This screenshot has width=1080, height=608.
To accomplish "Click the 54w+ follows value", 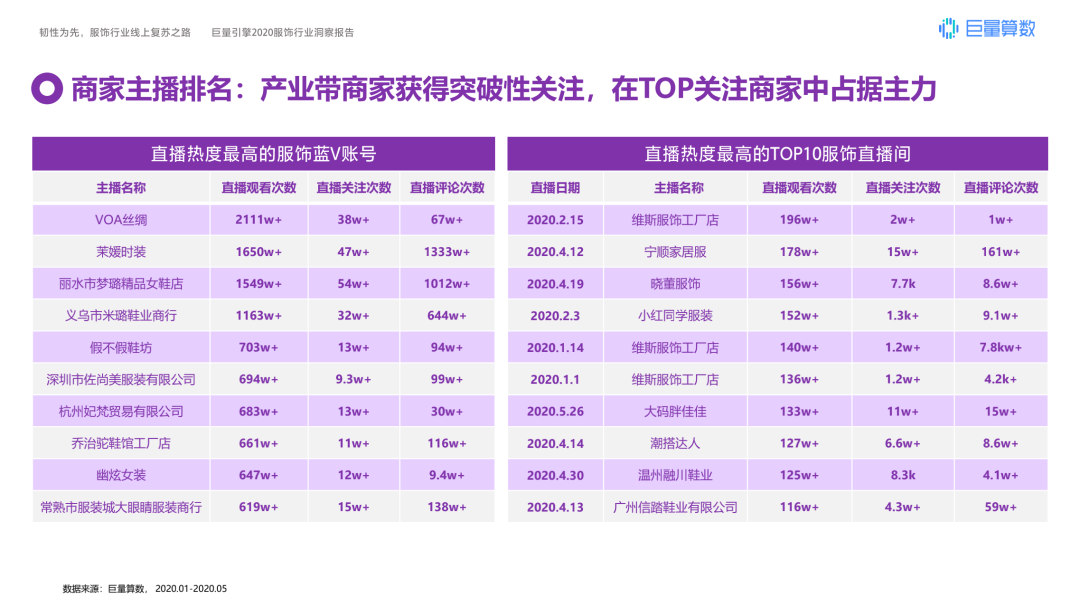I will point(353,284).
